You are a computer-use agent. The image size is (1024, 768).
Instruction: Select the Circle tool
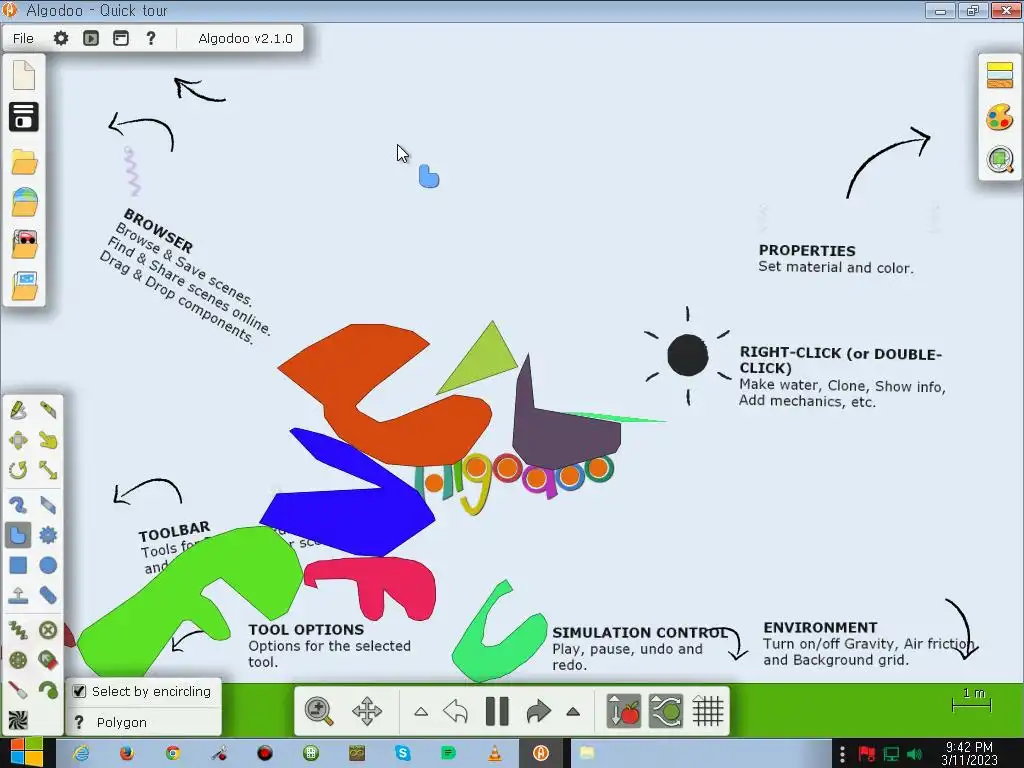48,565
